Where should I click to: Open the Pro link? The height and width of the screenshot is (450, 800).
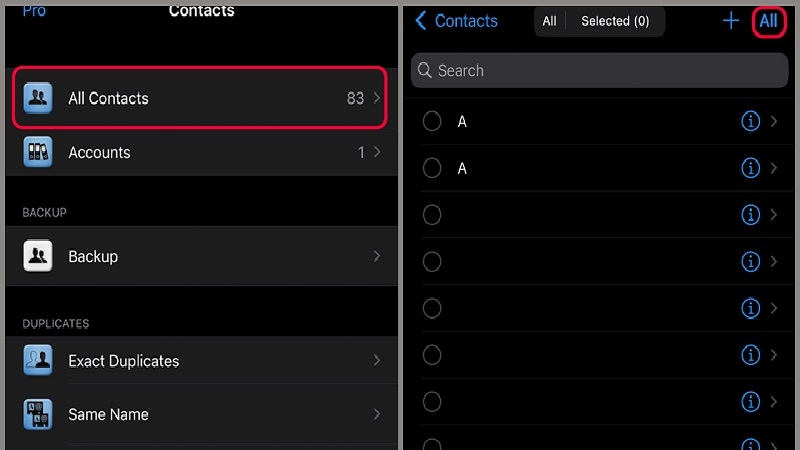click(x=34, y=10)
